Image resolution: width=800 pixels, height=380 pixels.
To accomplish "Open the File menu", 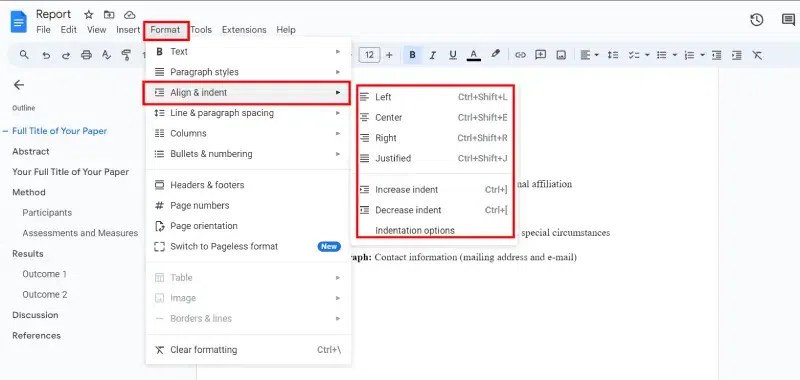I will (x=43, y=30).
